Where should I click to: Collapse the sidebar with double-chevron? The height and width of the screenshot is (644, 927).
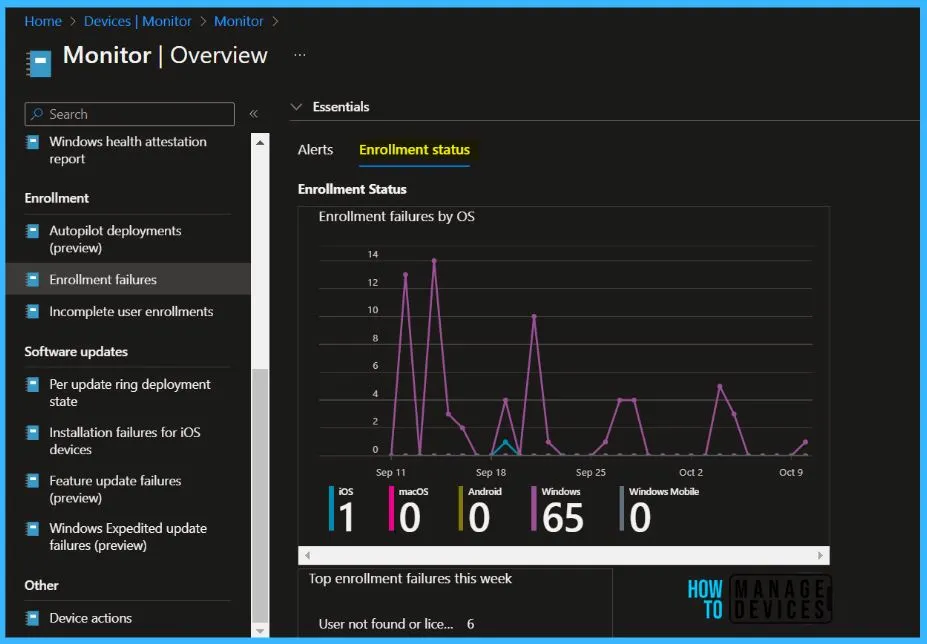pos(254,114)
